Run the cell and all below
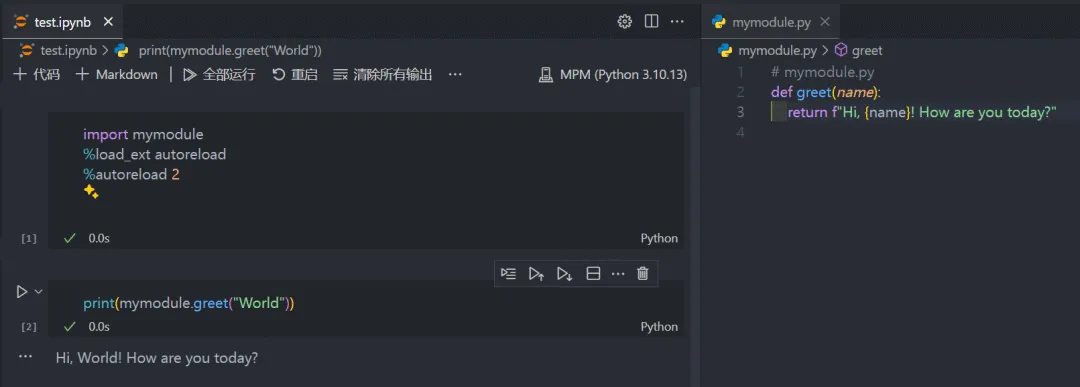 (x=564, y=274)
